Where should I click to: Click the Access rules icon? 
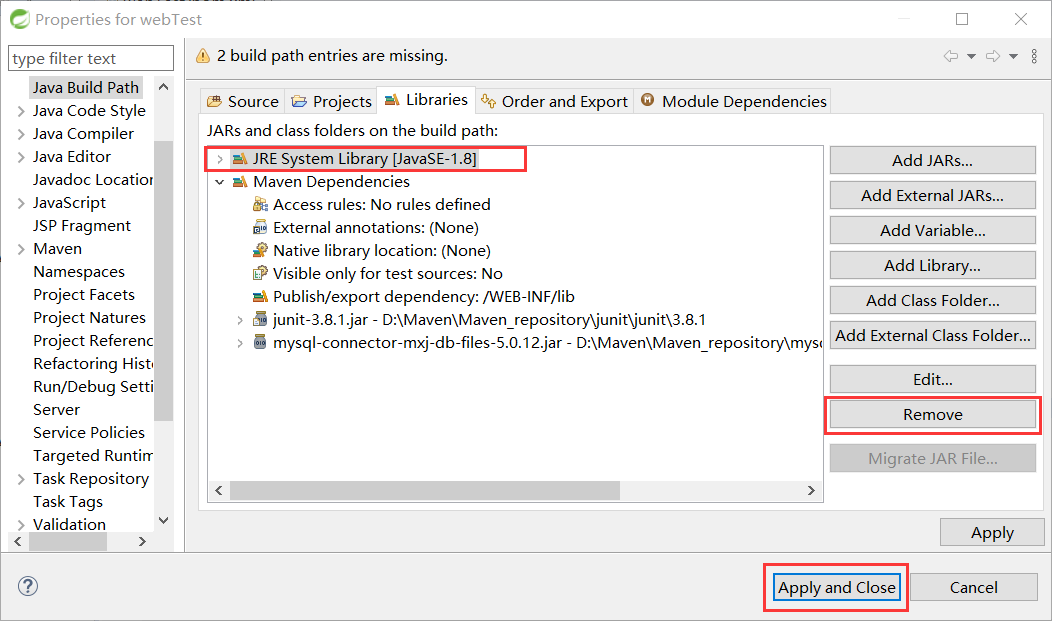pos(260,205)
